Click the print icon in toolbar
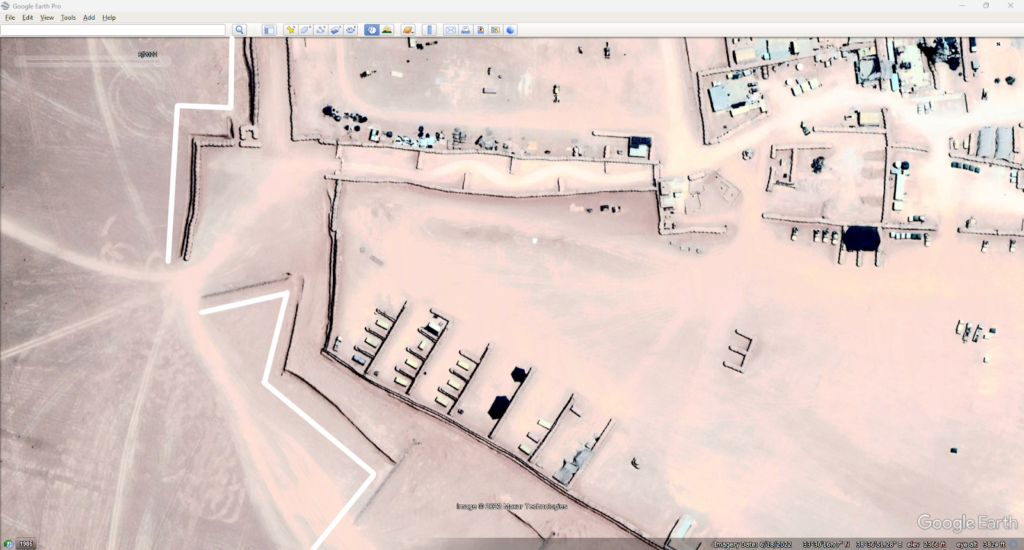Screen dimensions: 1024x550 [x=465, y=30]
